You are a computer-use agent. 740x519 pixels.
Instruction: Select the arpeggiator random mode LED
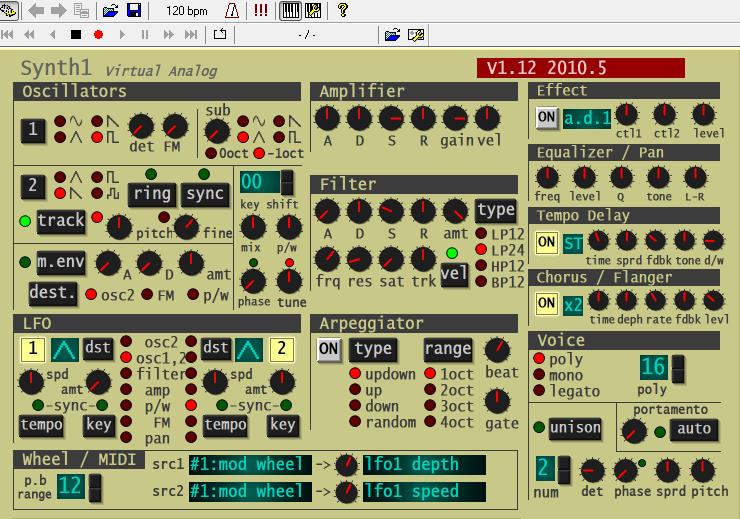coord(355,421)
